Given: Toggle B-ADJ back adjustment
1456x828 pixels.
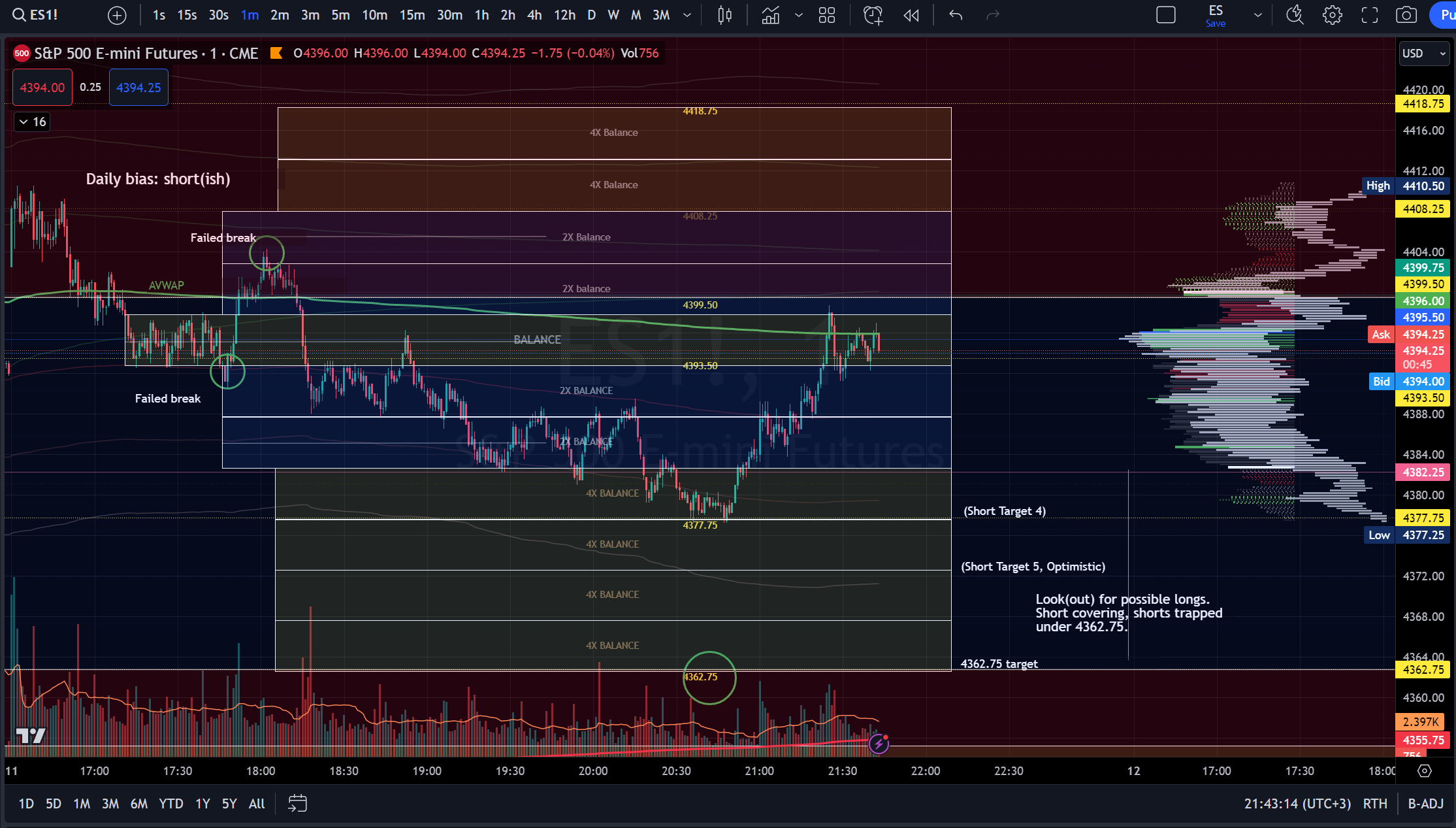Looking at the screenshot, I should click(1425, 803).
